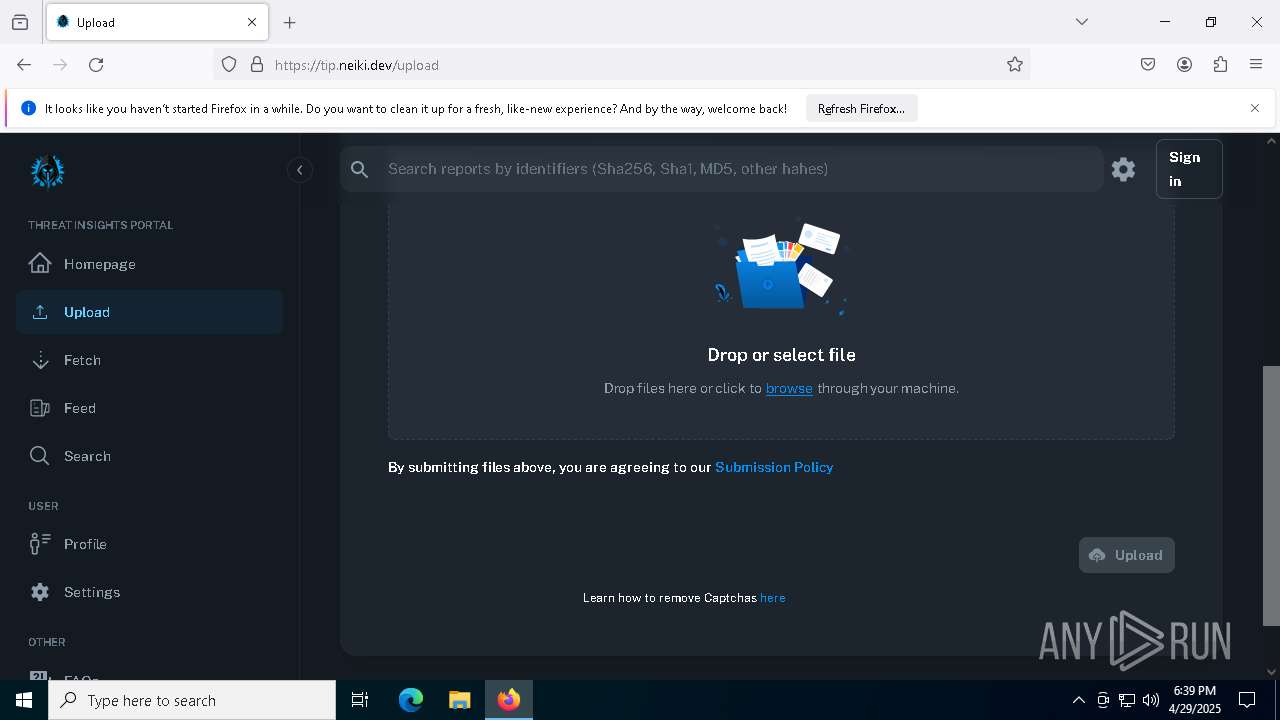The height and width of the screenshot is (720, 1280).
Task: Click the address bar URL
Action: coord(357,65)
